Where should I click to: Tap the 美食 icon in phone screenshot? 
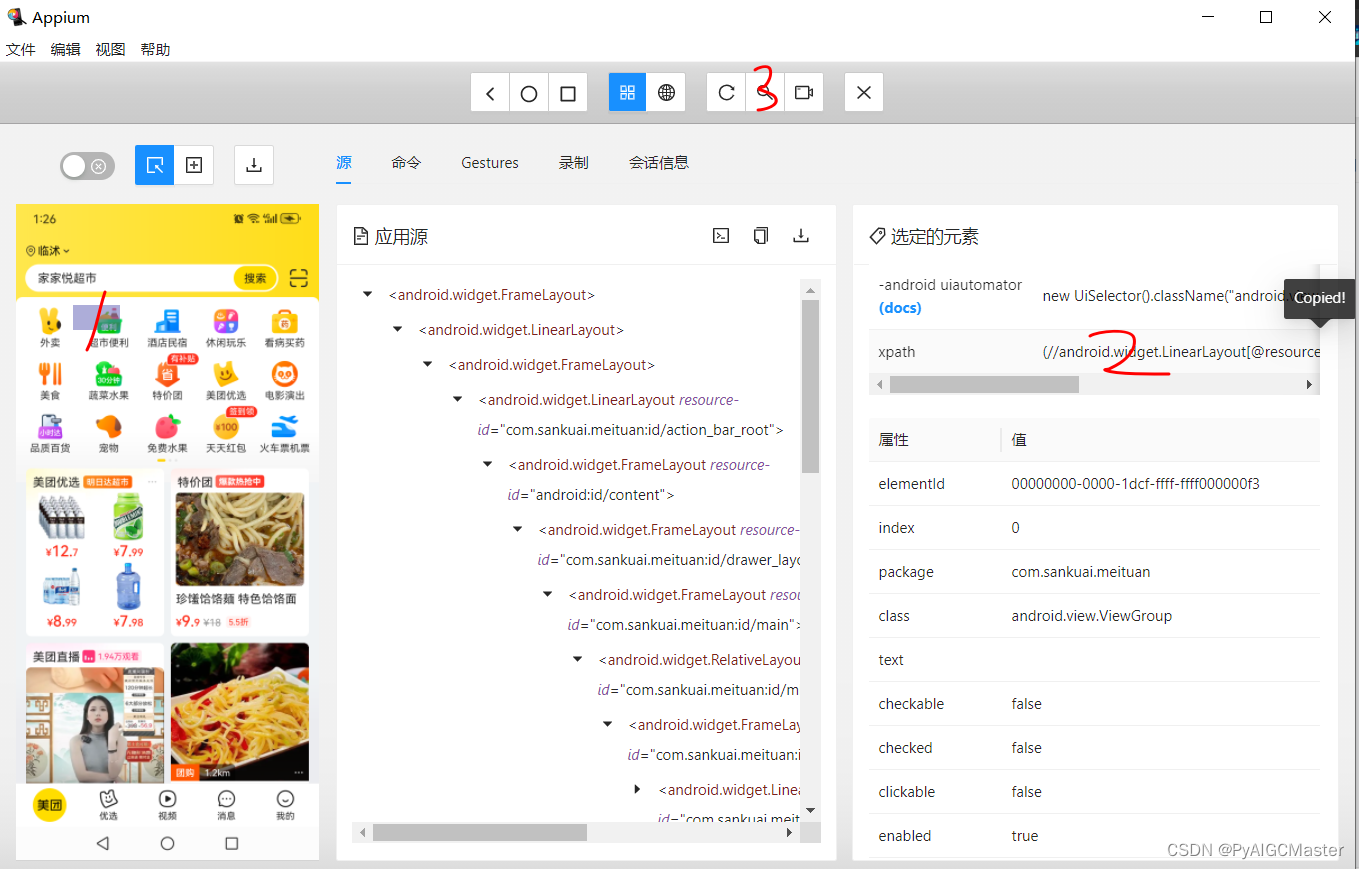50,381
